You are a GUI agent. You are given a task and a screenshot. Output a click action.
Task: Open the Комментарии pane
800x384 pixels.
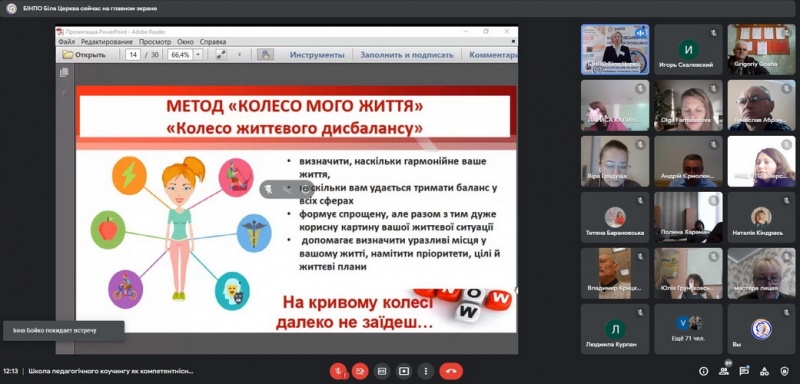coord(493,55)
